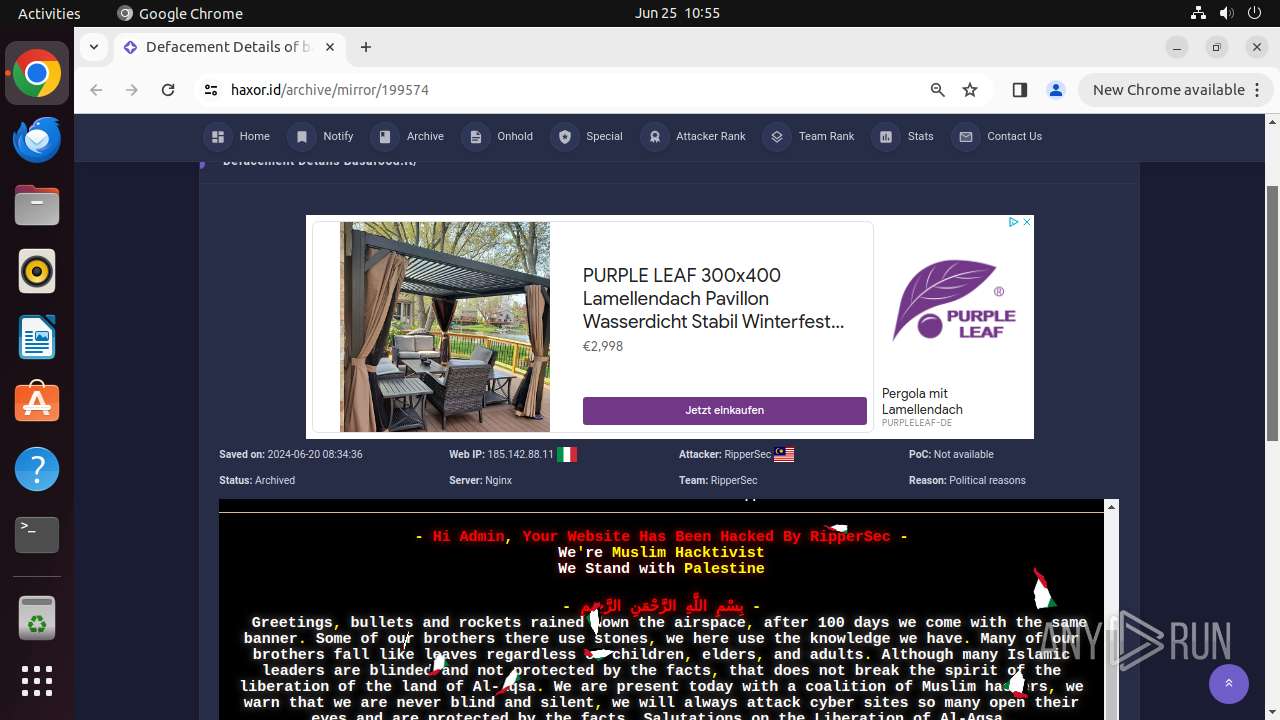Viewport: 1280px width, 720px height.
Task: Click Jetzt einkaufen button
Action: [x=725, y=410]
